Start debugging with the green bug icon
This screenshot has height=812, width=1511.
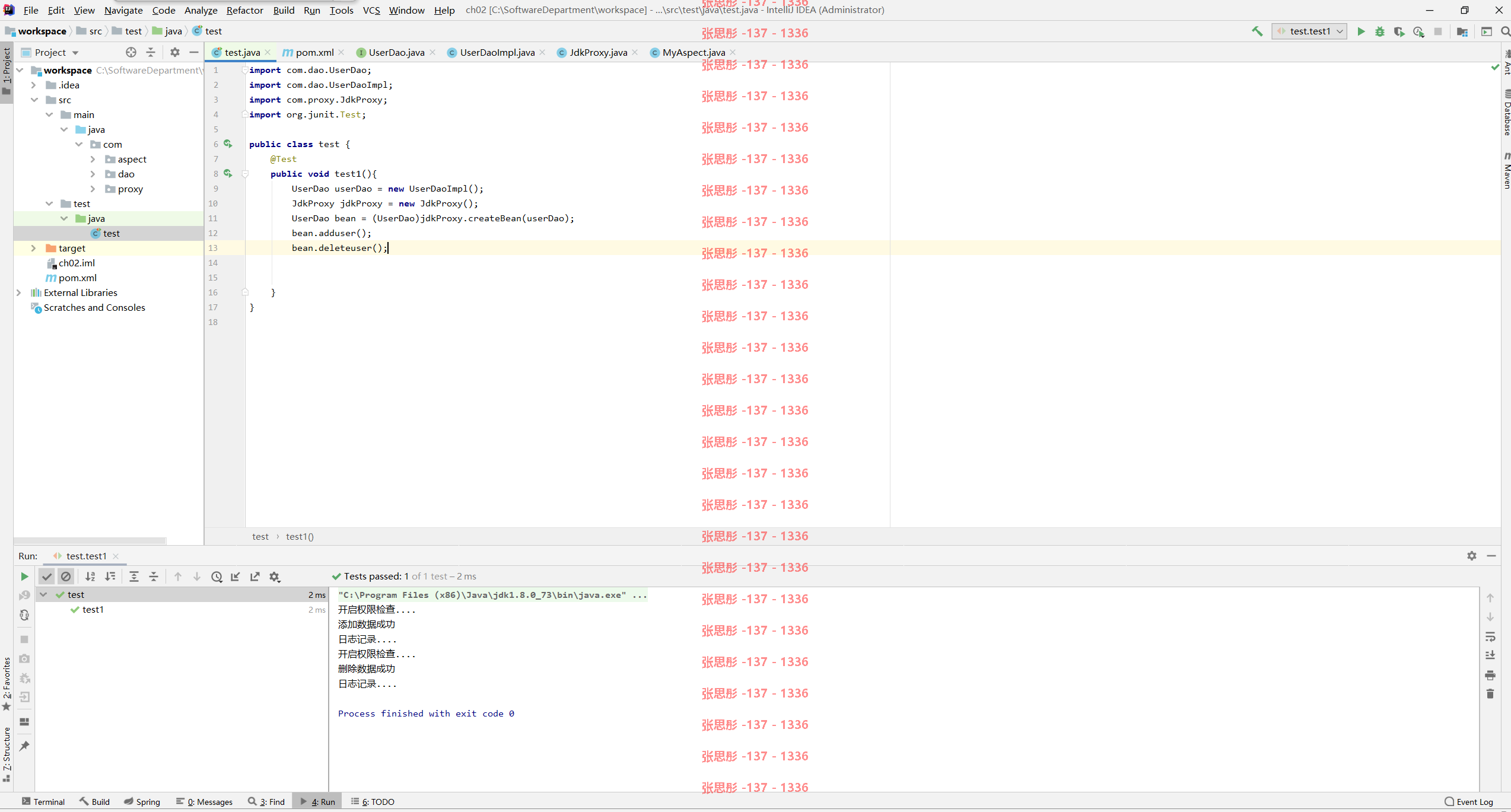point(1380,31)
